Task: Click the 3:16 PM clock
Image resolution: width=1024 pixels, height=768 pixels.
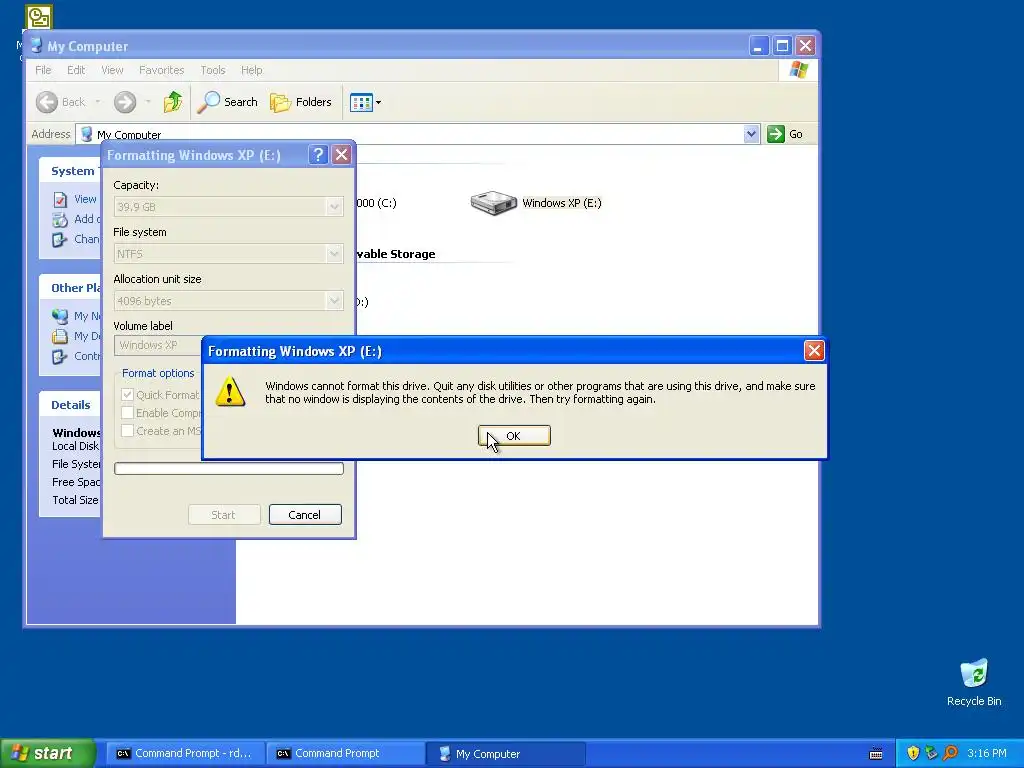Action: coord(987,753)
